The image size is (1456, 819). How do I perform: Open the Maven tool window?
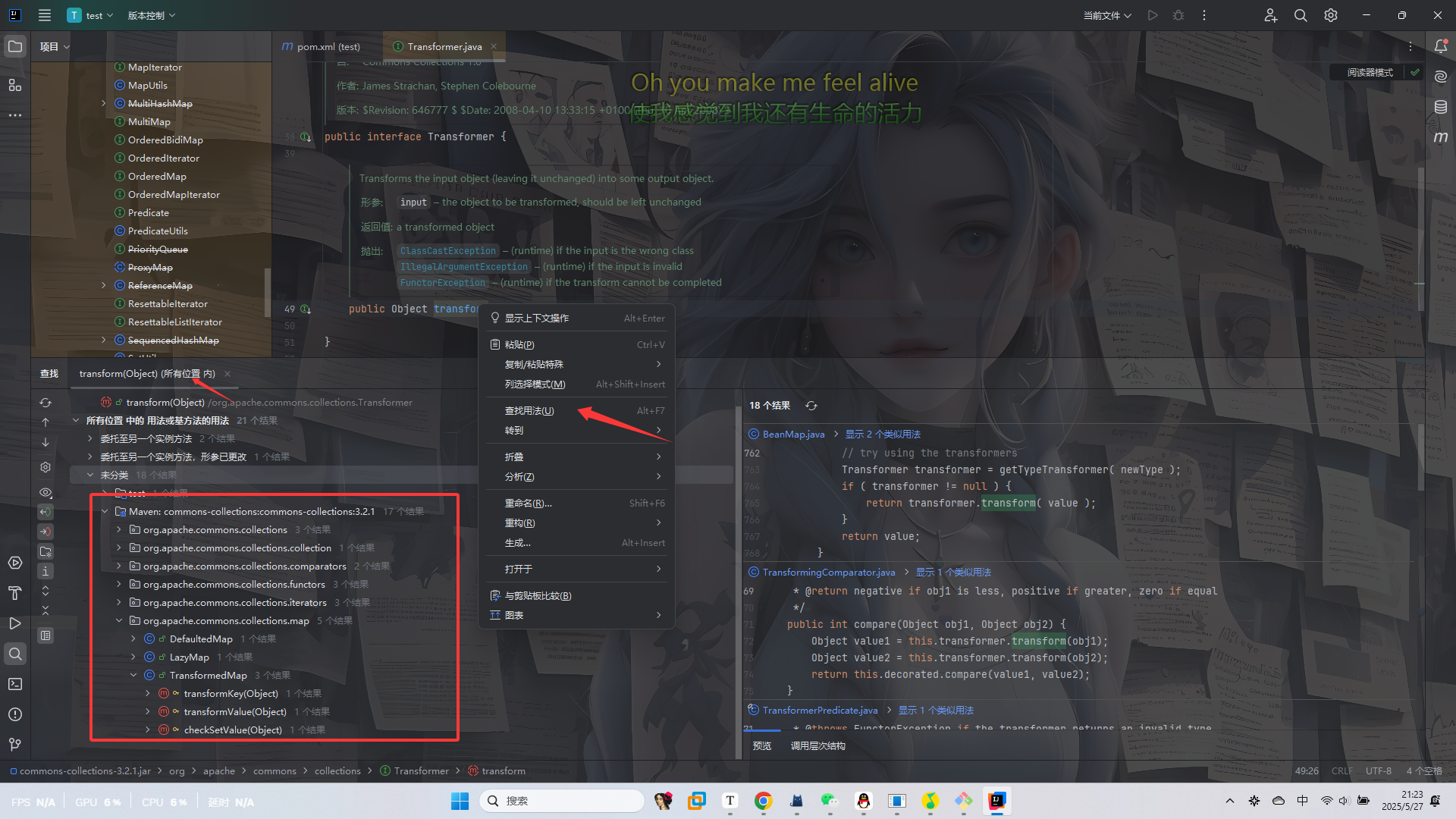pos(1440,137)
